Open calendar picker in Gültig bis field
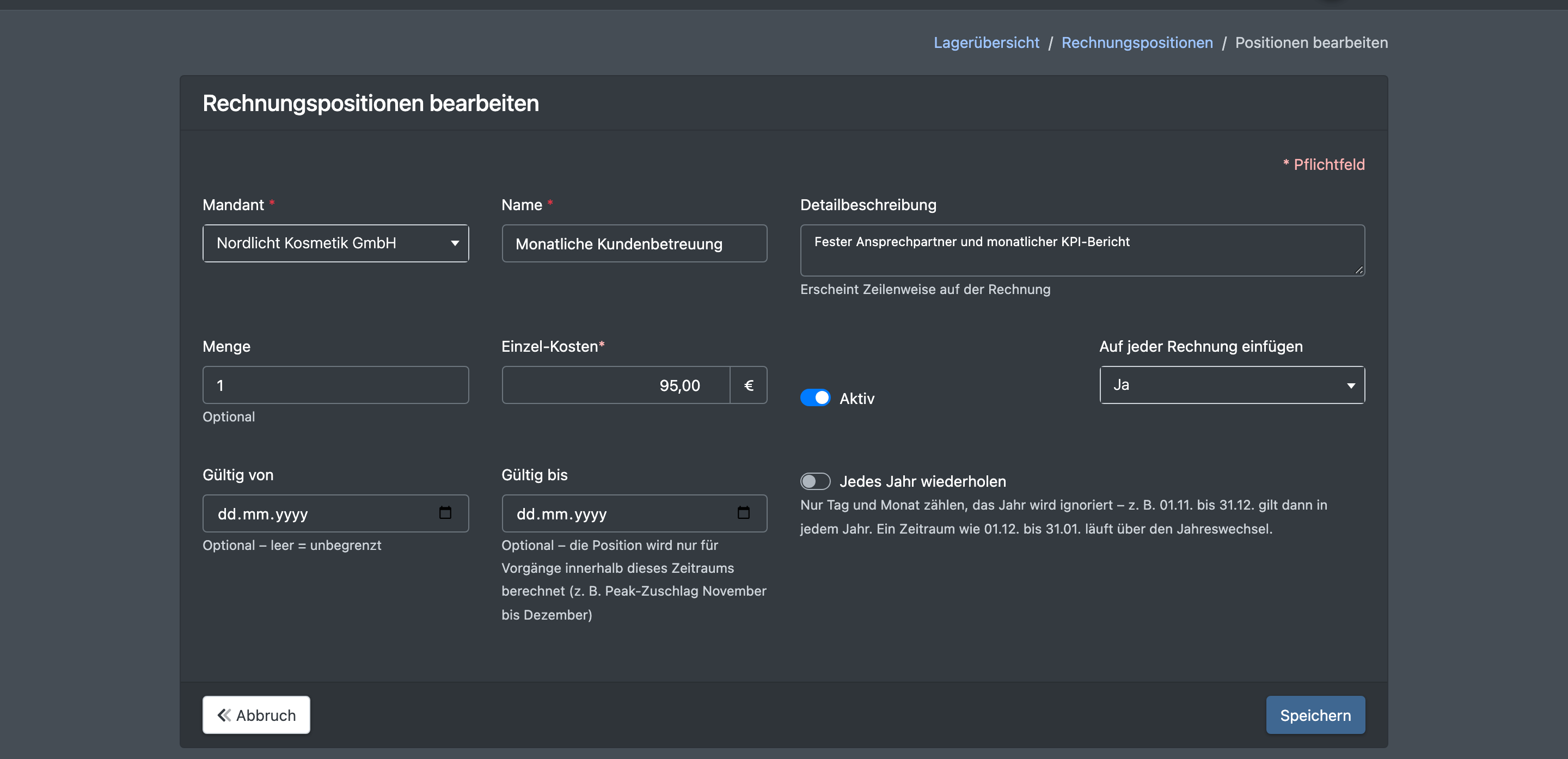This screenshot has width=1568, height=759. 743,512
